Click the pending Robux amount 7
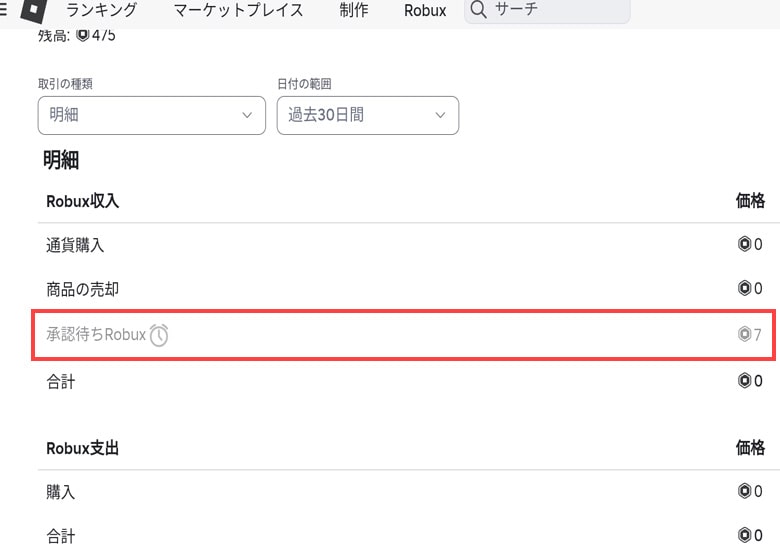This screenshot has width=780, height=550. [x=757, y=335]
